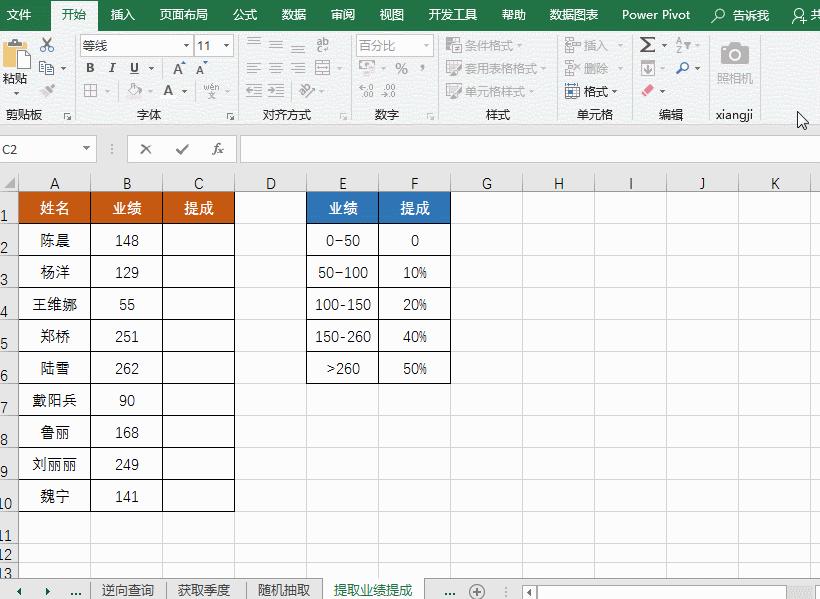
Task: Toggle underline formatting
Action: click(x=134, y=68)
